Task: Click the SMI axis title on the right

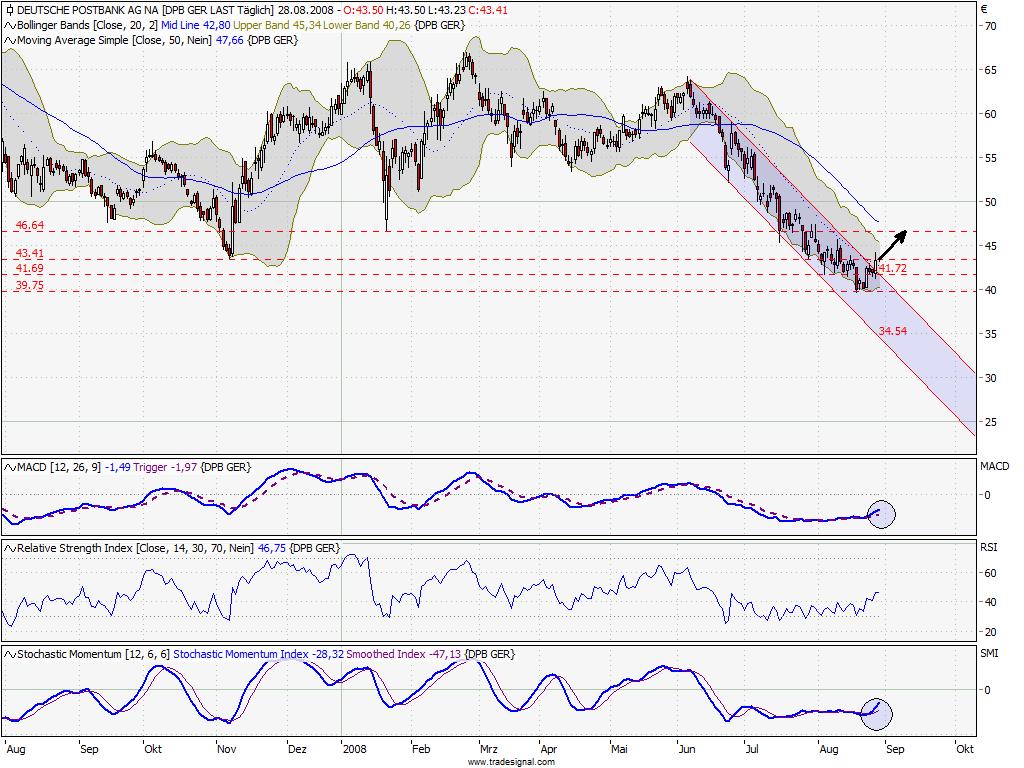Action: pos(989,653)
